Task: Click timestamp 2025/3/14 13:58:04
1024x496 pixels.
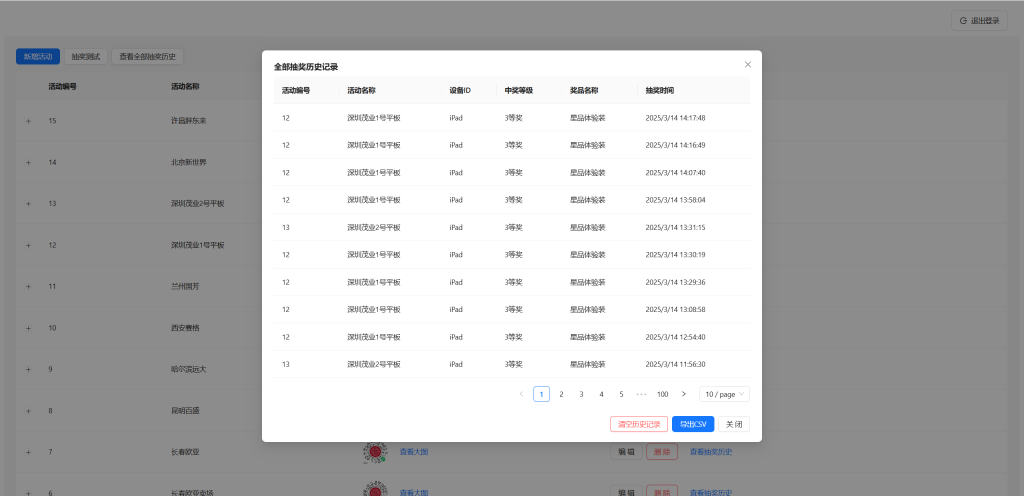Action: pyautogui.click(x=675, y=200)
